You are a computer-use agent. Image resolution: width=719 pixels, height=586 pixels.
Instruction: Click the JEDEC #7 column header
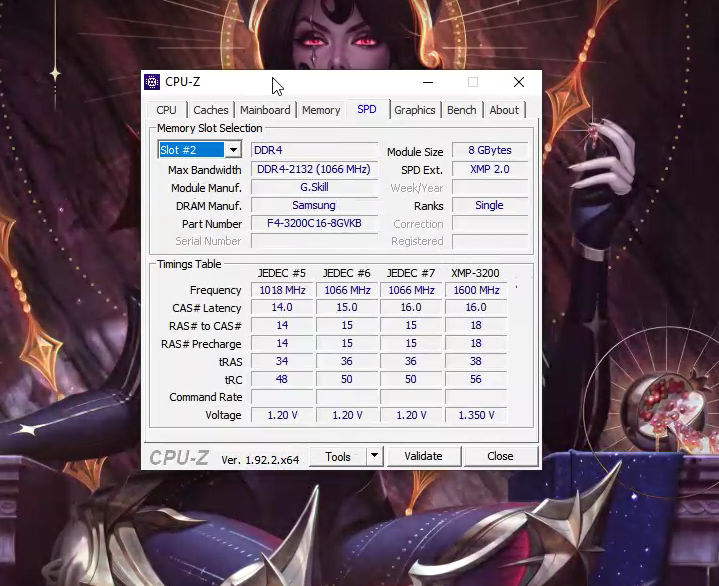(411, 273)
